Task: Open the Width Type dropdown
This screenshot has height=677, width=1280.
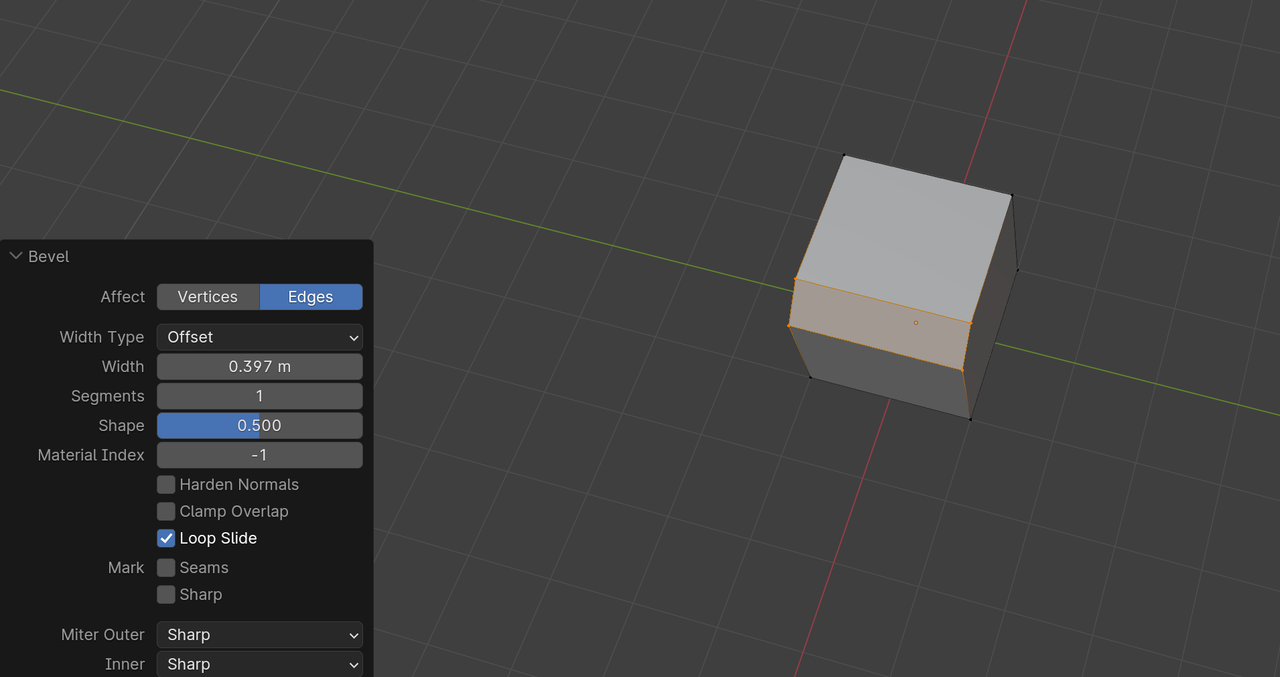Action: (259, 337)
